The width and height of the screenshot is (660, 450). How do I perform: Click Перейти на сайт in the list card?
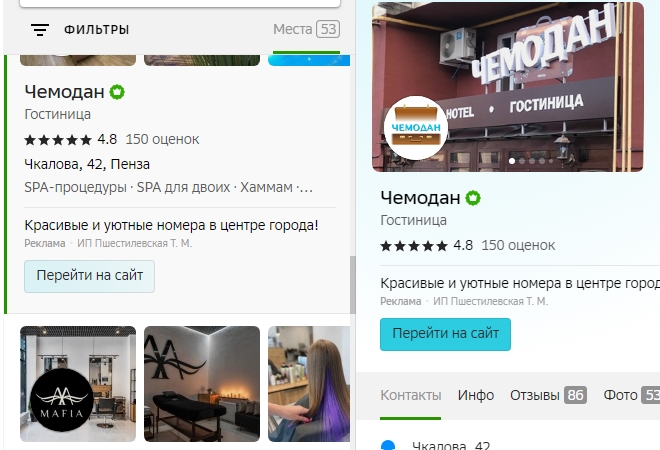[x=89, y=276]
